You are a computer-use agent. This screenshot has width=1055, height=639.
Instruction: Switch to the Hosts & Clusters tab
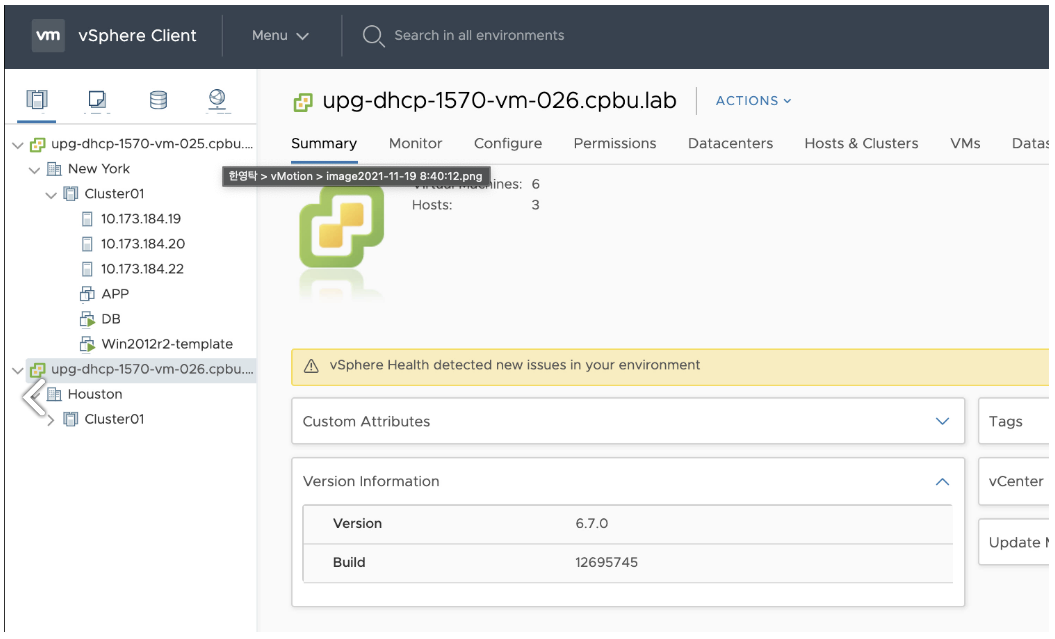point(861,143)
